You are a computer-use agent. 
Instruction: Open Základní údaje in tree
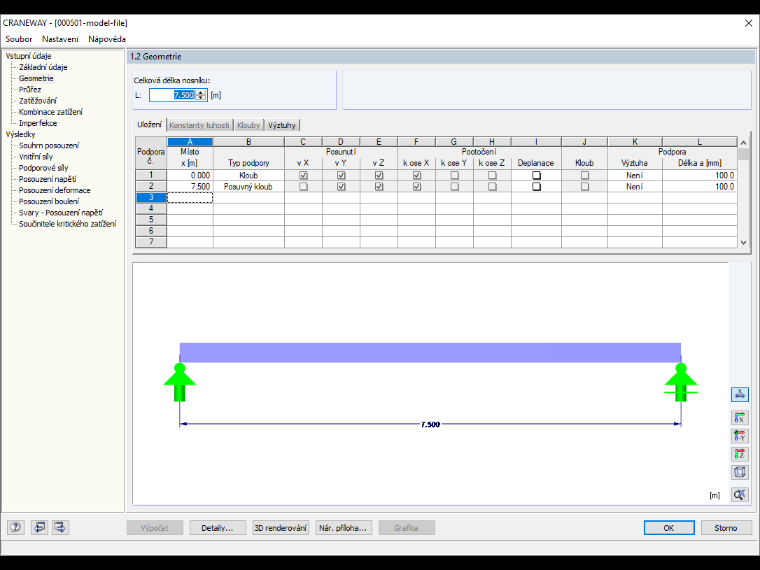(x=43, y=67)
